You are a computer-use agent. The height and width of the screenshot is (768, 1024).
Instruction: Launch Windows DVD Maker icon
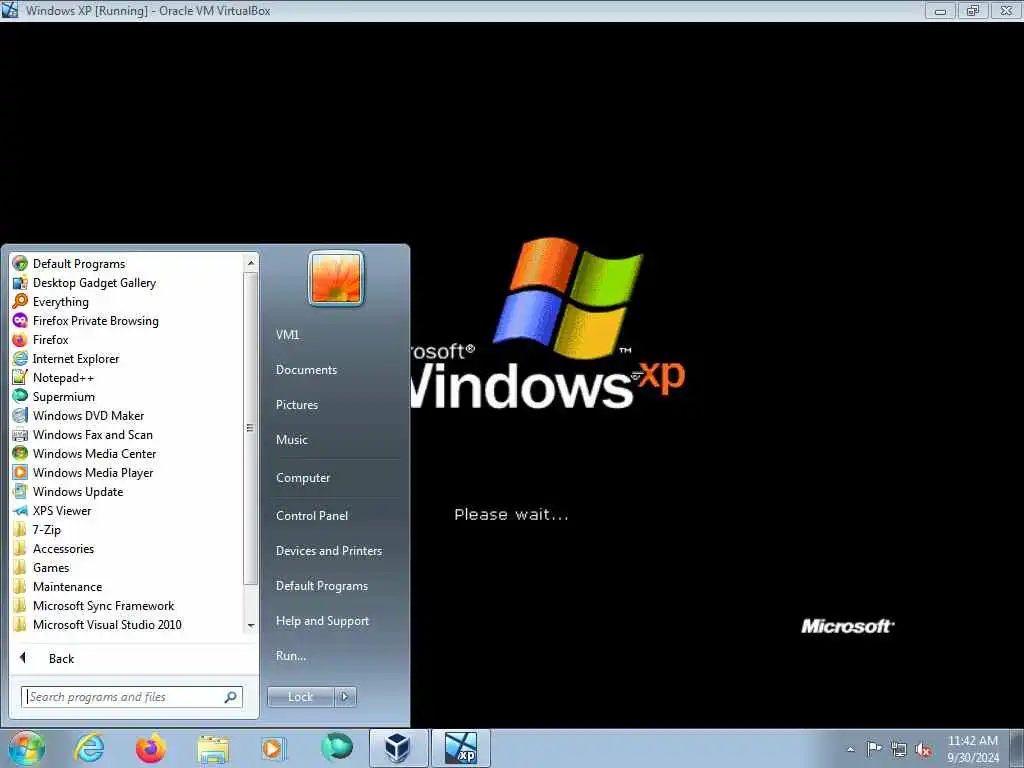20,415
